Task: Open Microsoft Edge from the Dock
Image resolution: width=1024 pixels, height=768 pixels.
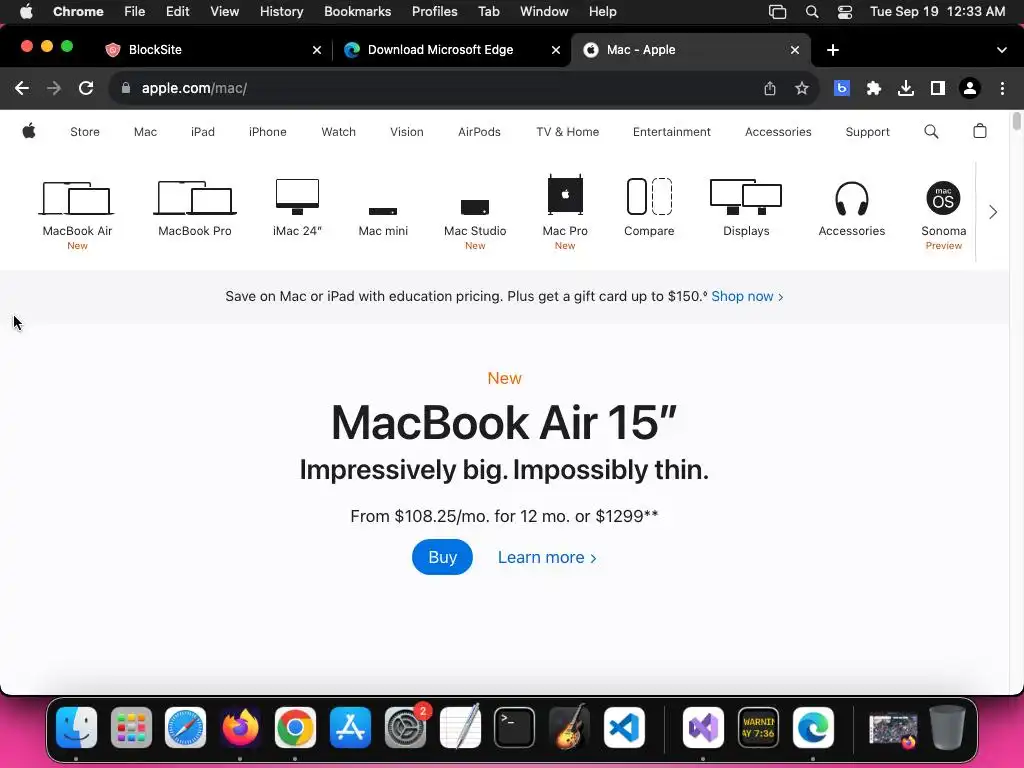Action: click(x=813, y=728)
